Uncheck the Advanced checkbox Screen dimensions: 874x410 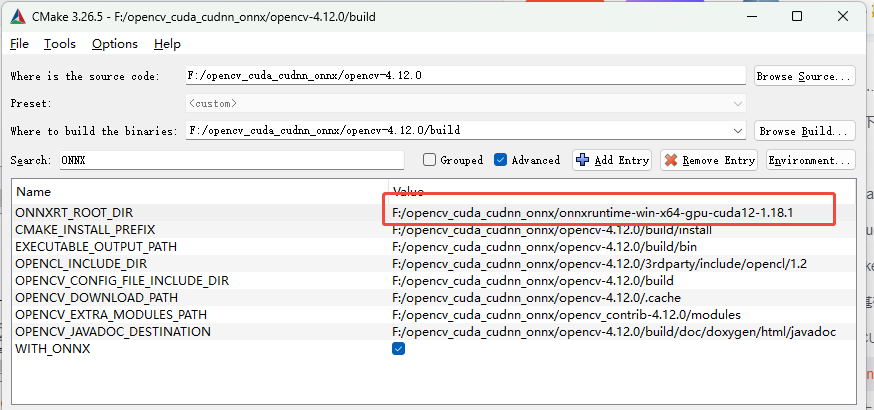point(501,160)
